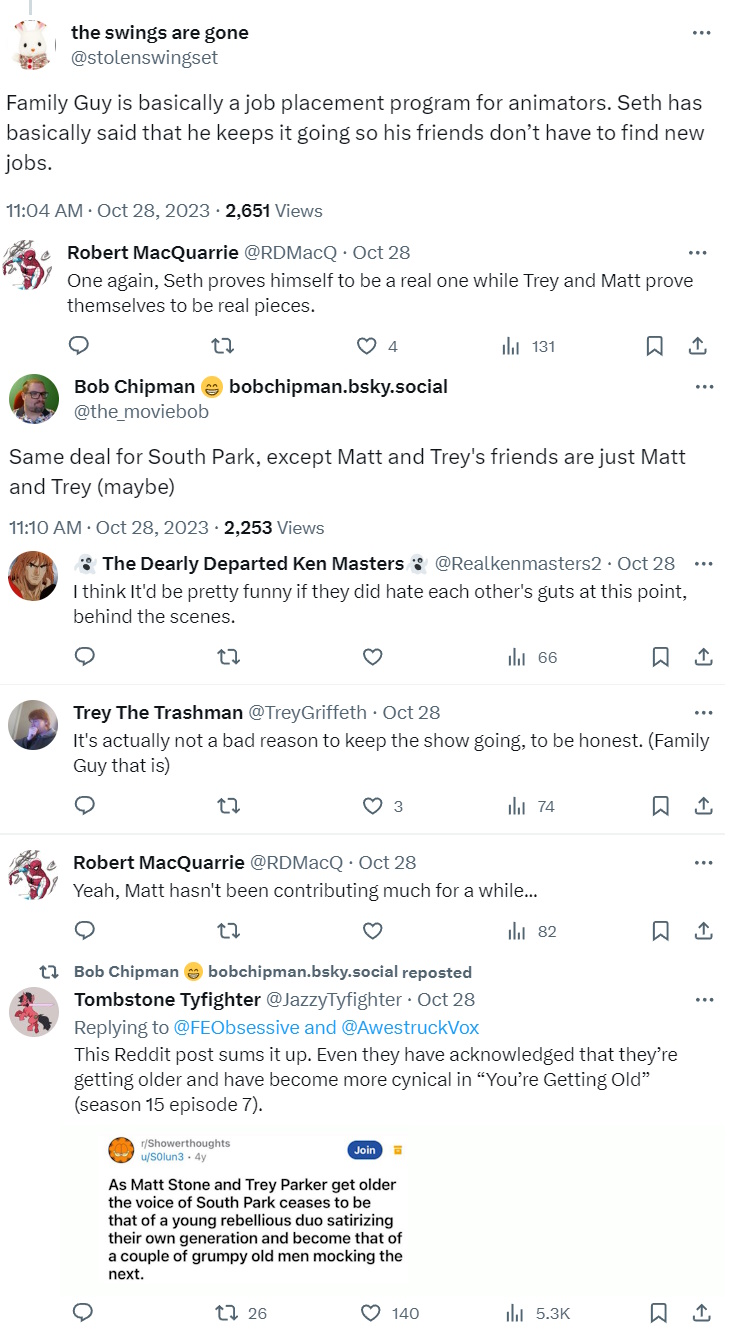Open more options for stolenswingset's tweet
Viewport: 733px width, 1340px height.
coord(701,33)
